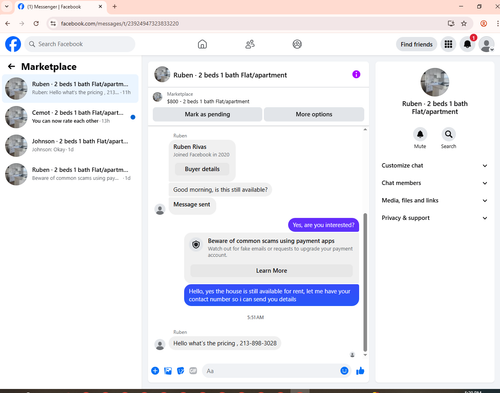
Task: Expand Media, files and links section
Action: pos(434,200)
